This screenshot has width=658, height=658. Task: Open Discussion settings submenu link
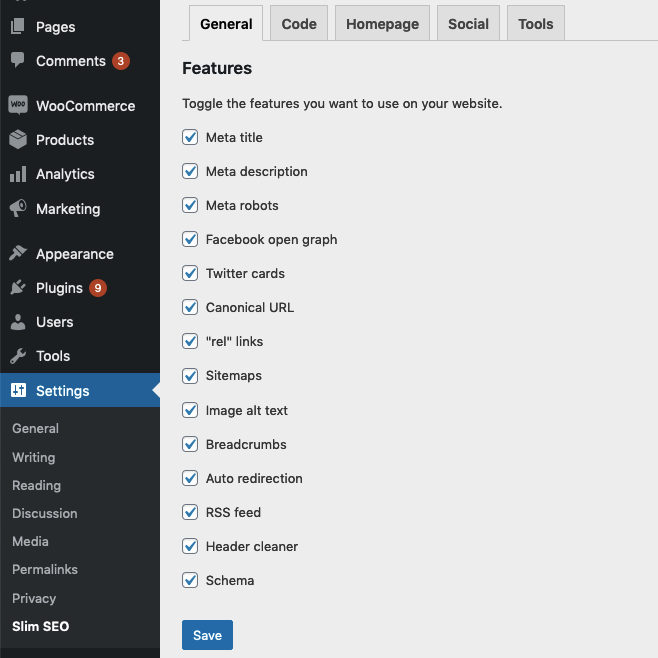[44, 513]
